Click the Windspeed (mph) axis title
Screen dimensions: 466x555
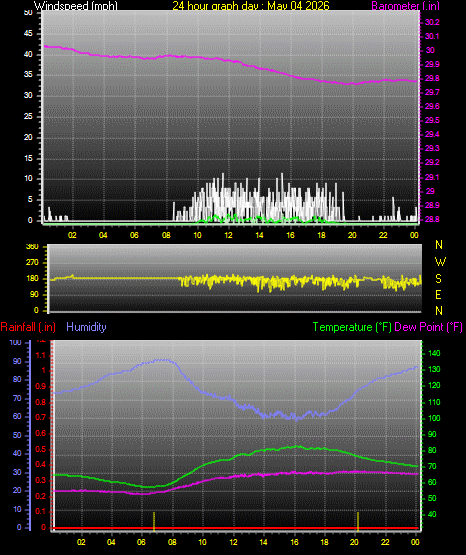point(76,6)
